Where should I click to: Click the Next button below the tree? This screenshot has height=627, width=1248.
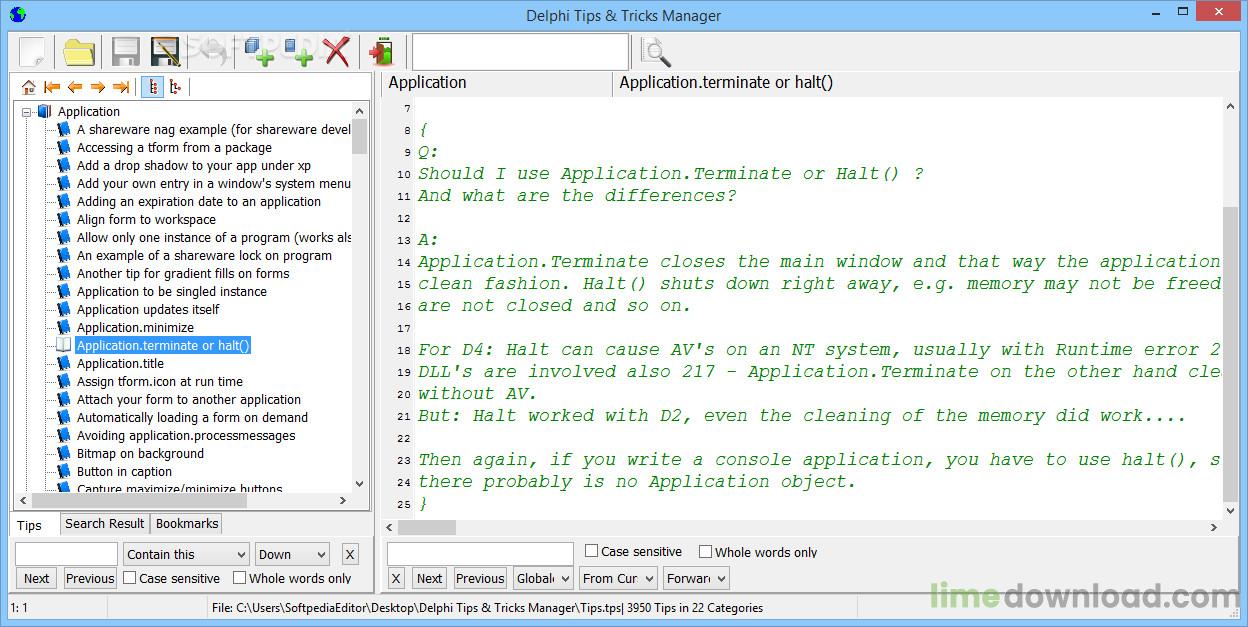(36, 578)
